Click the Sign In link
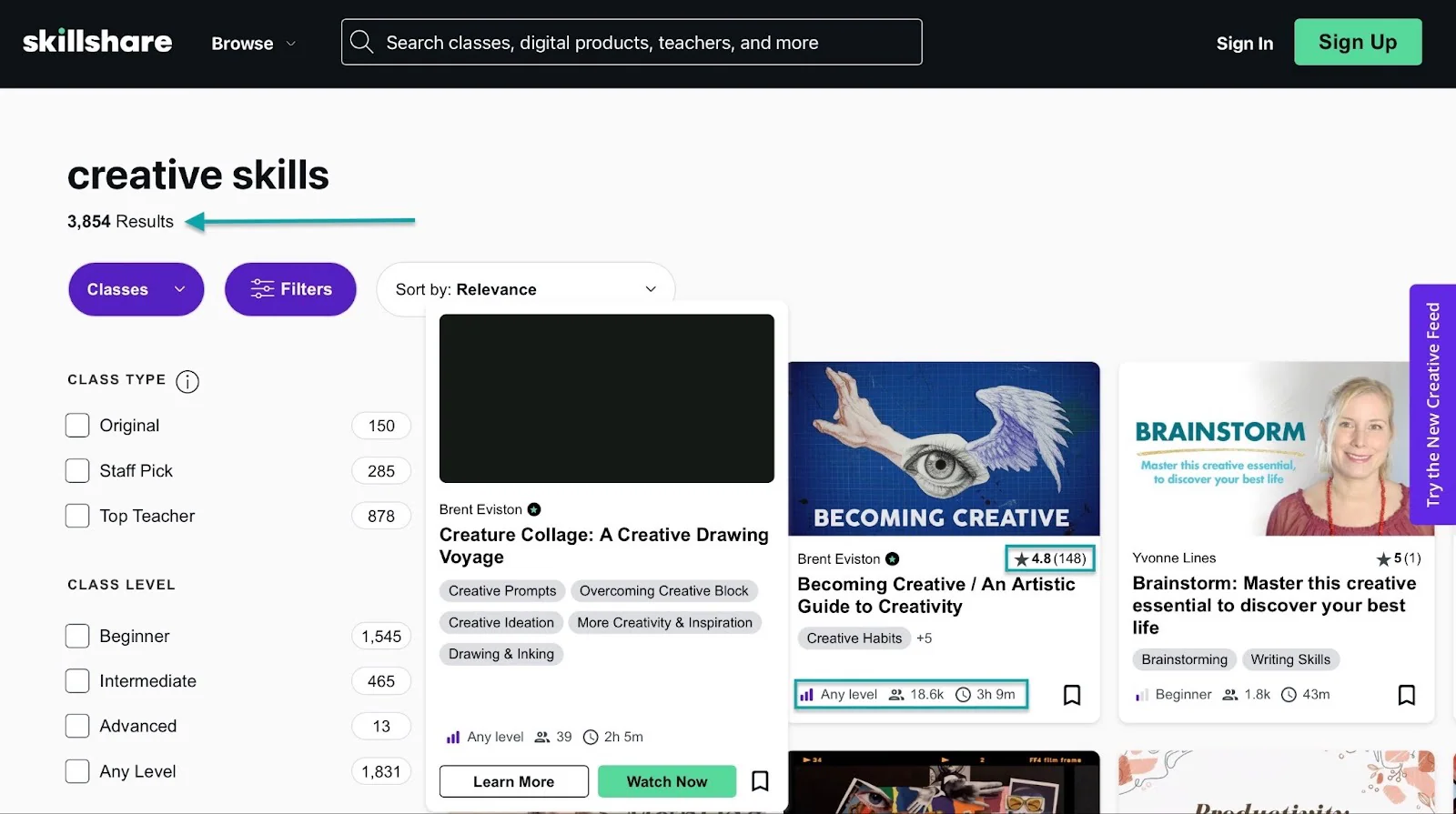Image resolution: width=1456 pixels, height=814 pixels. coord(1245,43)
